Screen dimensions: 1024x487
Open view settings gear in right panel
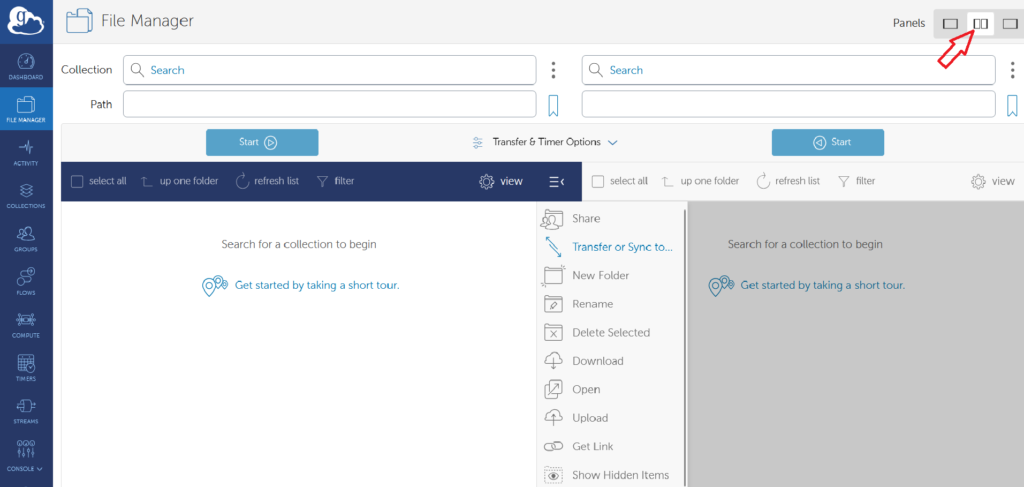(993, 181)
